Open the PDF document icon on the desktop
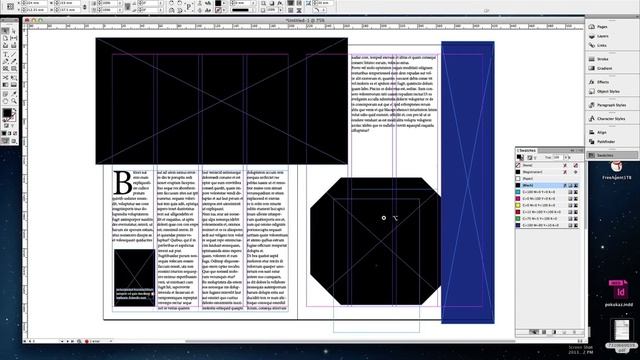Viewport: 640px width, 360px height. [622, 336]
